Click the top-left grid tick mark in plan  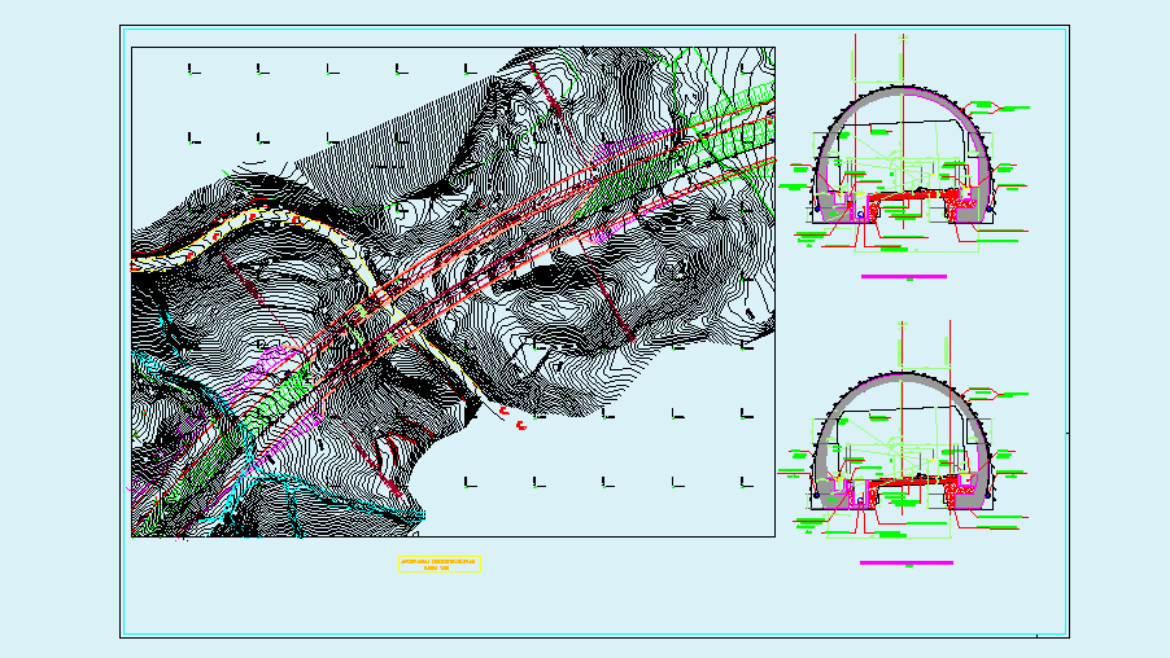pos(192,70)
